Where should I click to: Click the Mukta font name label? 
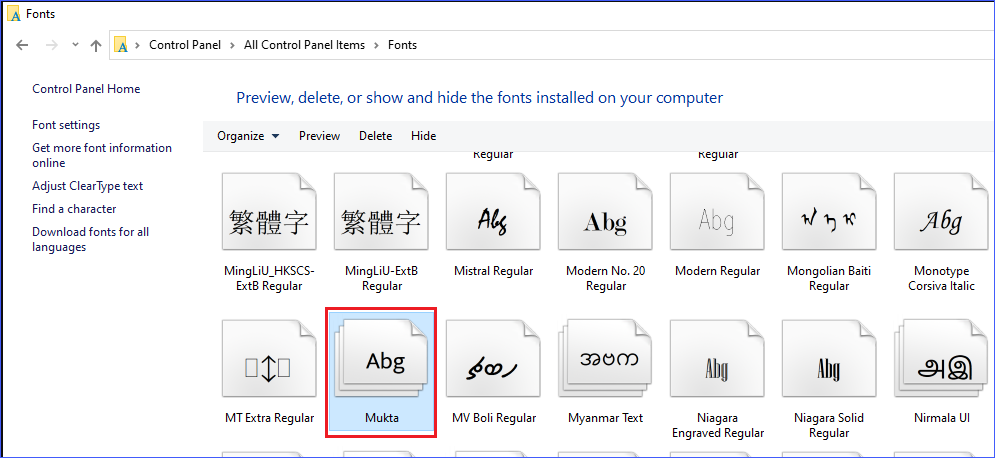381,418
